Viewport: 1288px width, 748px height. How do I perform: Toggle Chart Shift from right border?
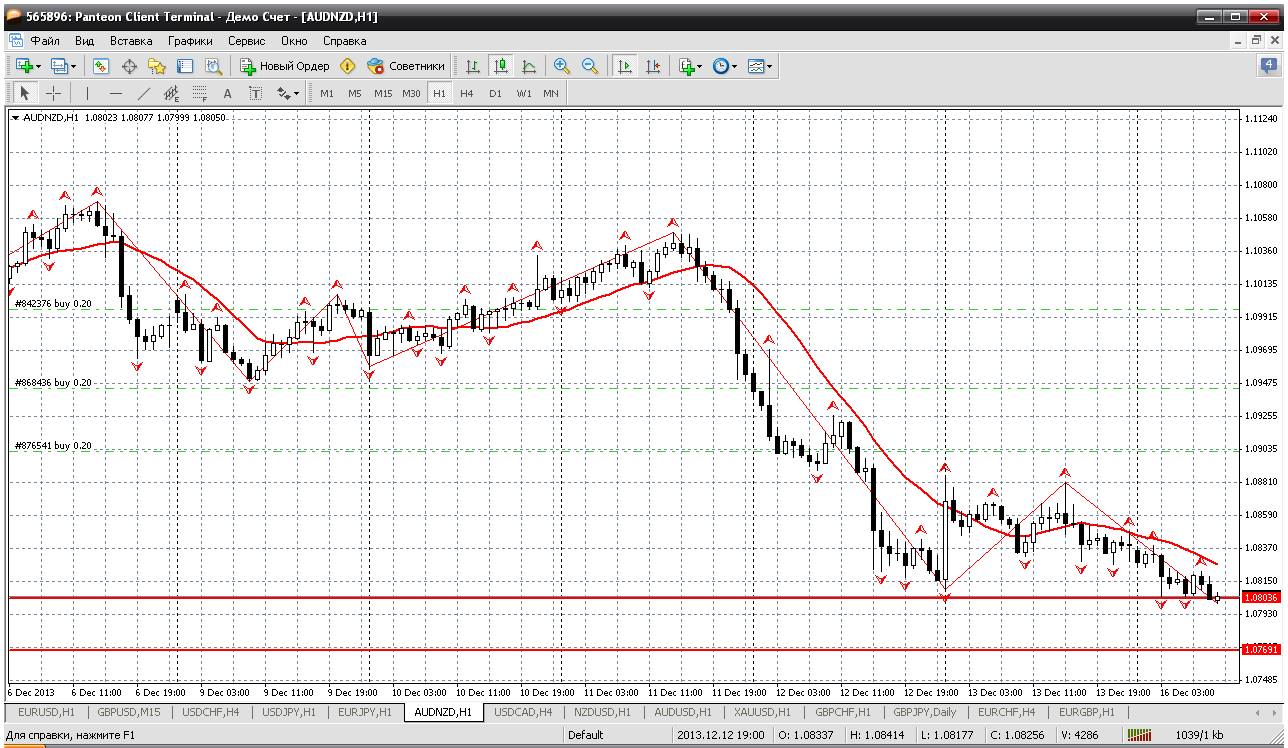tap(653, 66)
